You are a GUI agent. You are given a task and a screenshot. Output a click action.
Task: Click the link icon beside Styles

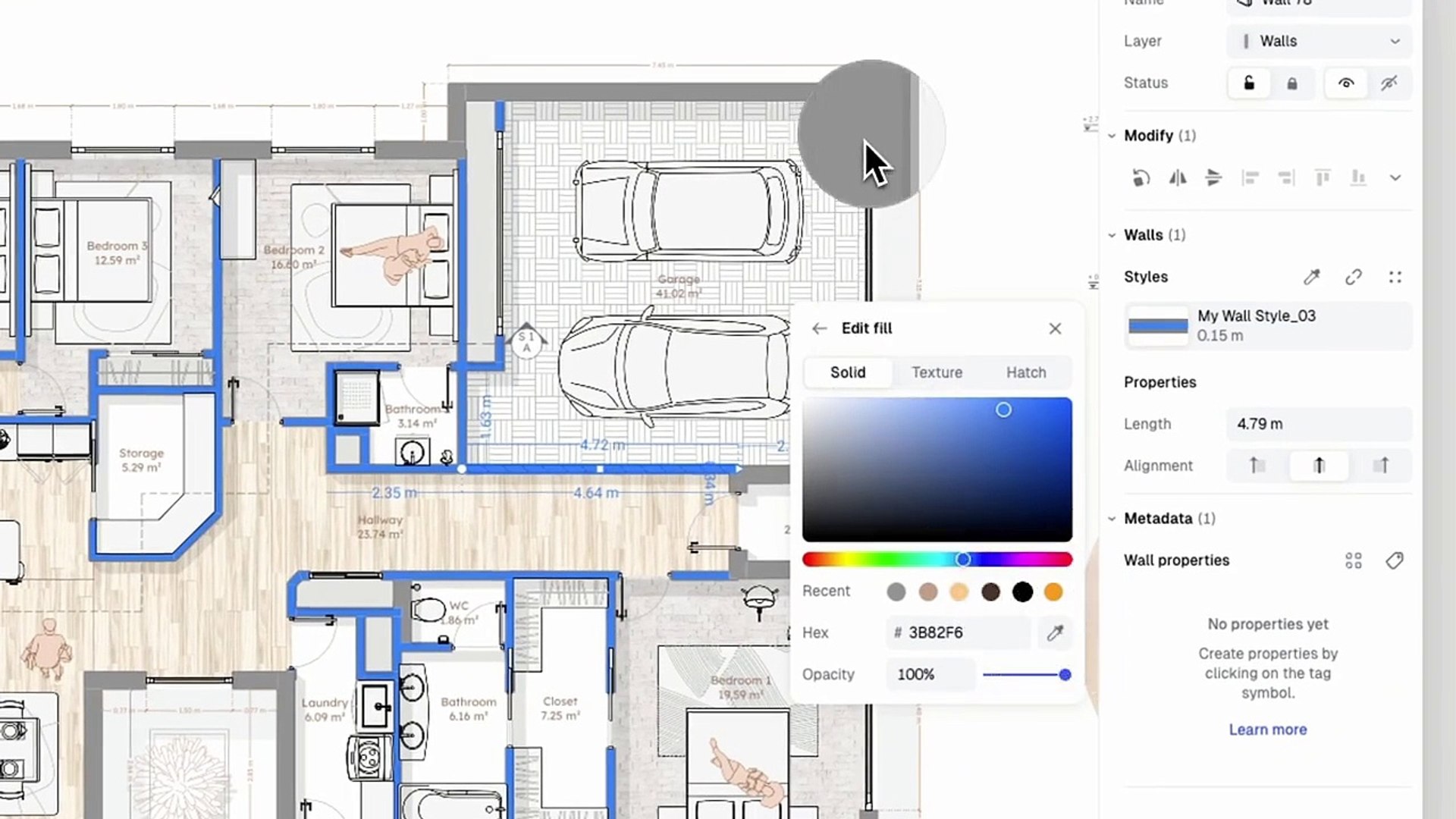(1354, 278)
